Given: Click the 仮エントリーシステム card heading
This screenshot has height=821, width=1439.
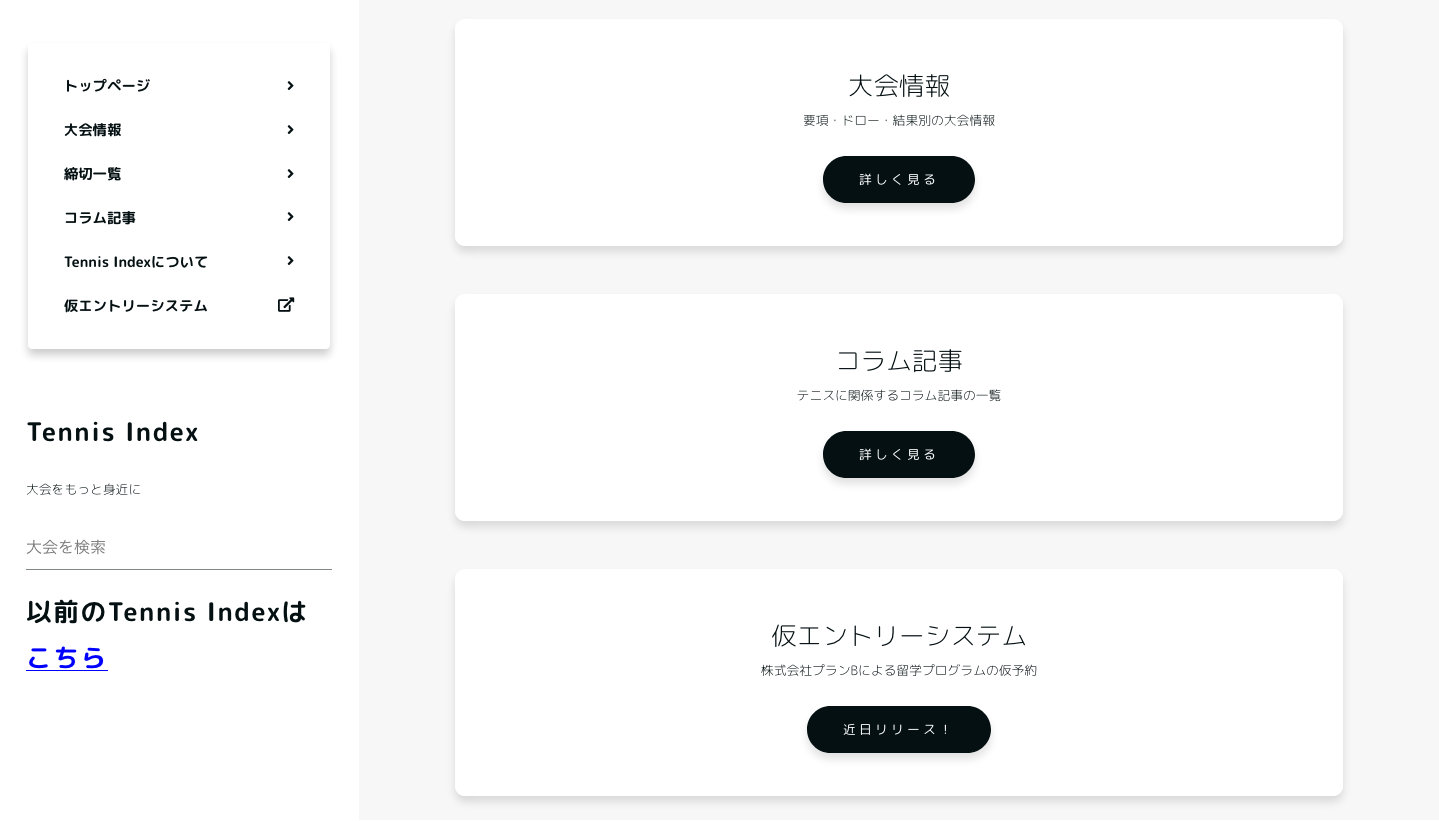Looking at the screenshot, I should point(898,636).
